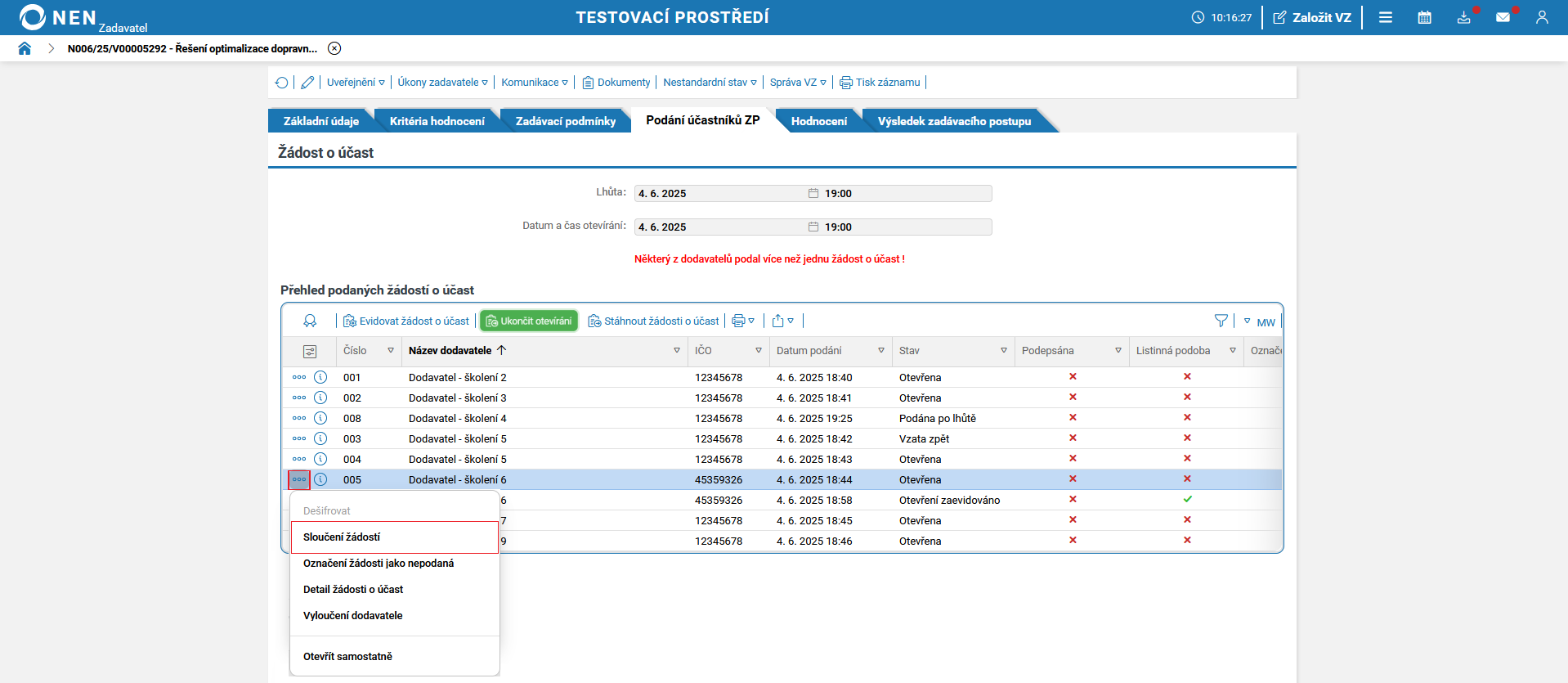
Task: Open the hamburger menu in header
Action: [1386, 17]
